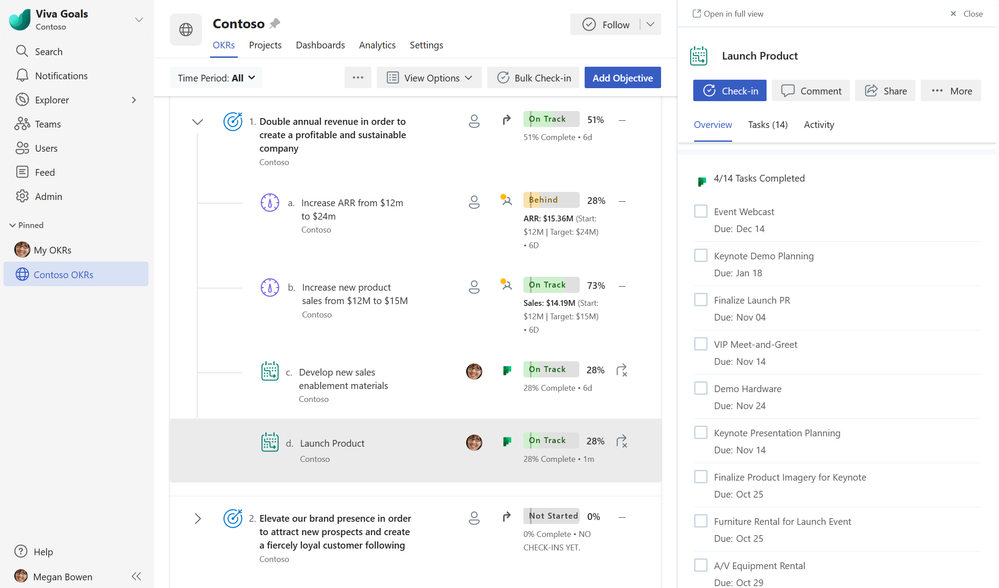
Task: Click the integration icon on Increase ARR row
Action: [x=506, y=200]
